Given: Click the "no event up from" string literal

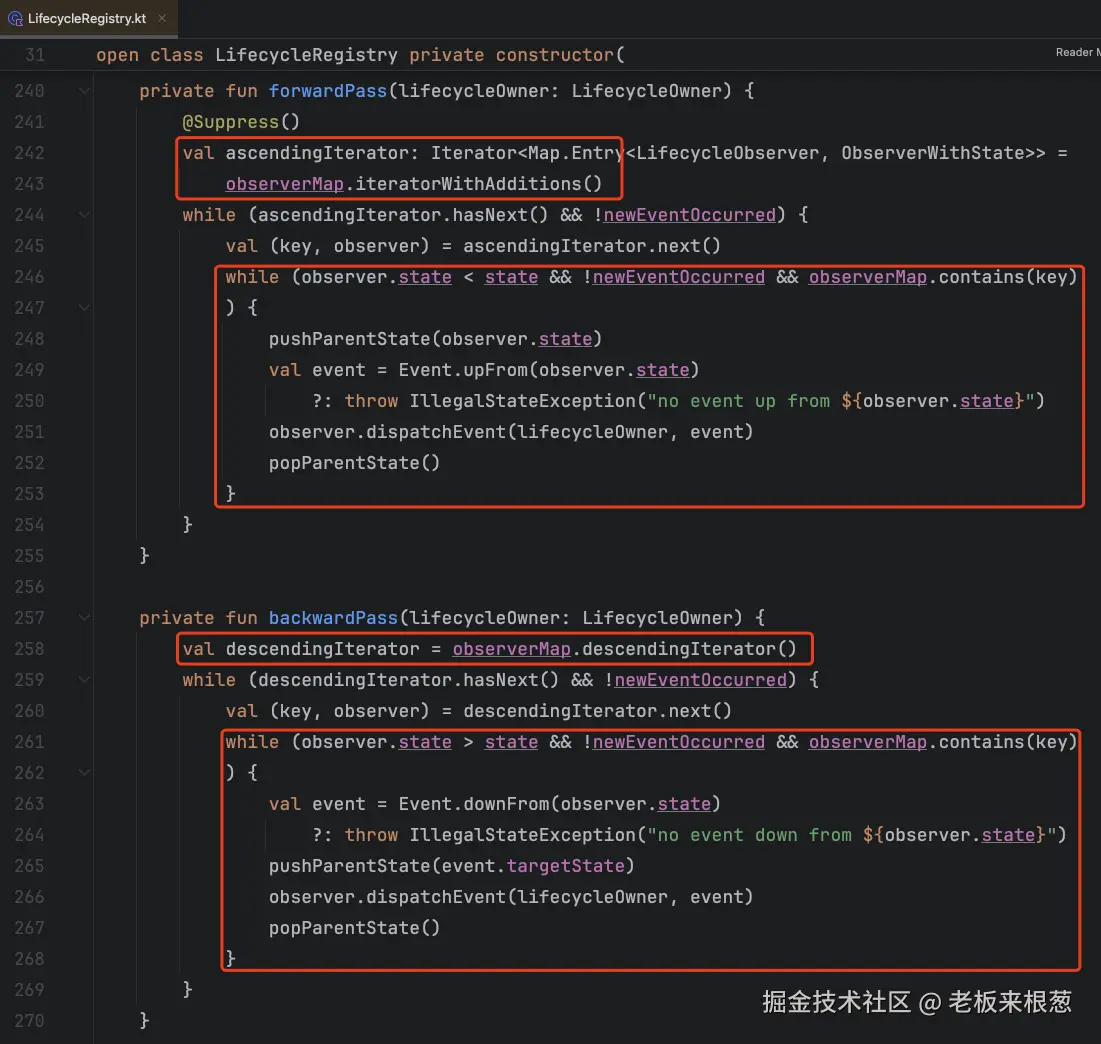Looking at the screenshot, I should [840, 401].
